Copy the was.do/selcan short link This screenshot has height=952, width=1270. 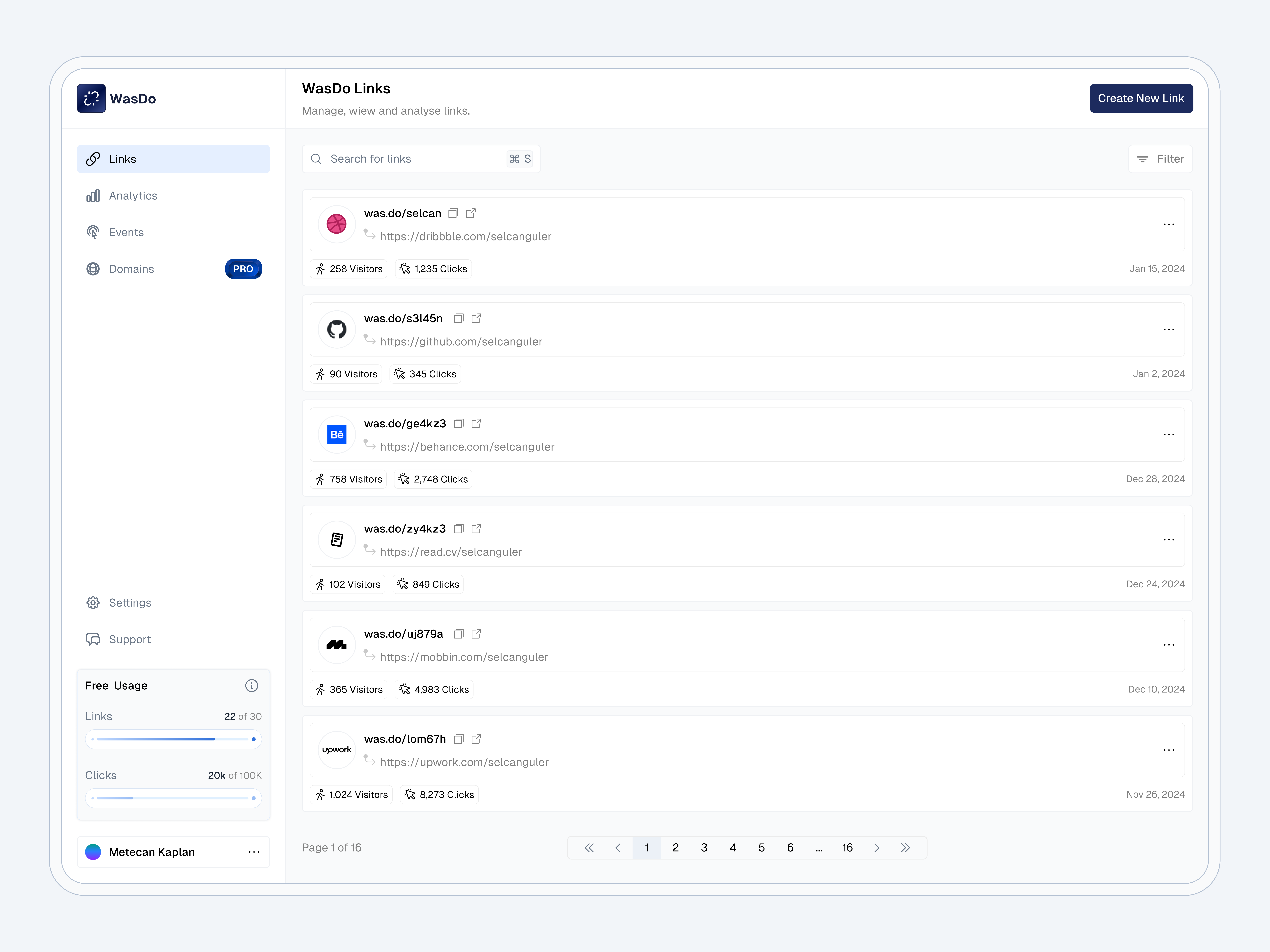pyautogui.click(x=453, y=213)
